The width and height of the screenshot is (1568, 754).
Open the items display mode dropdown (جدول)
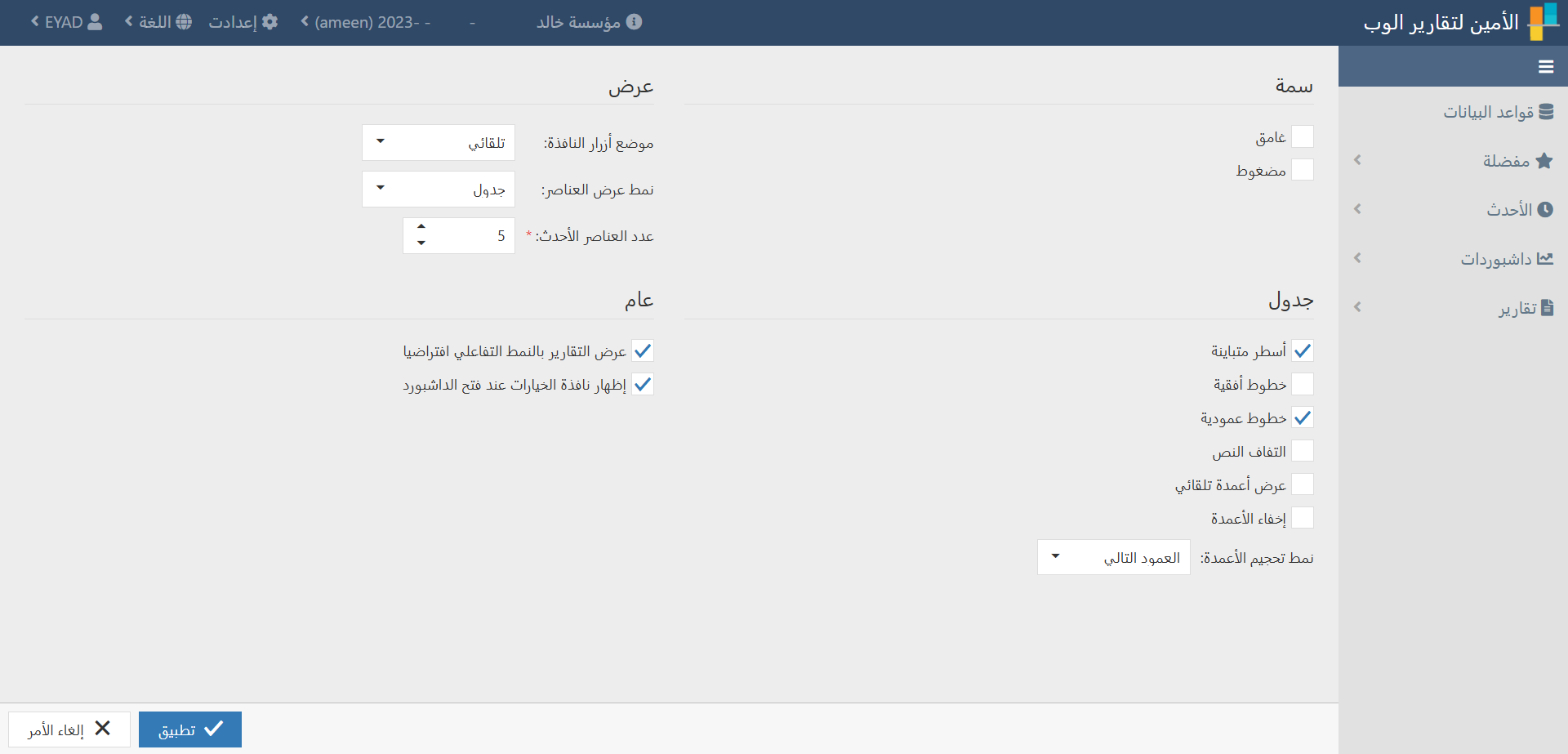(439, 189)
